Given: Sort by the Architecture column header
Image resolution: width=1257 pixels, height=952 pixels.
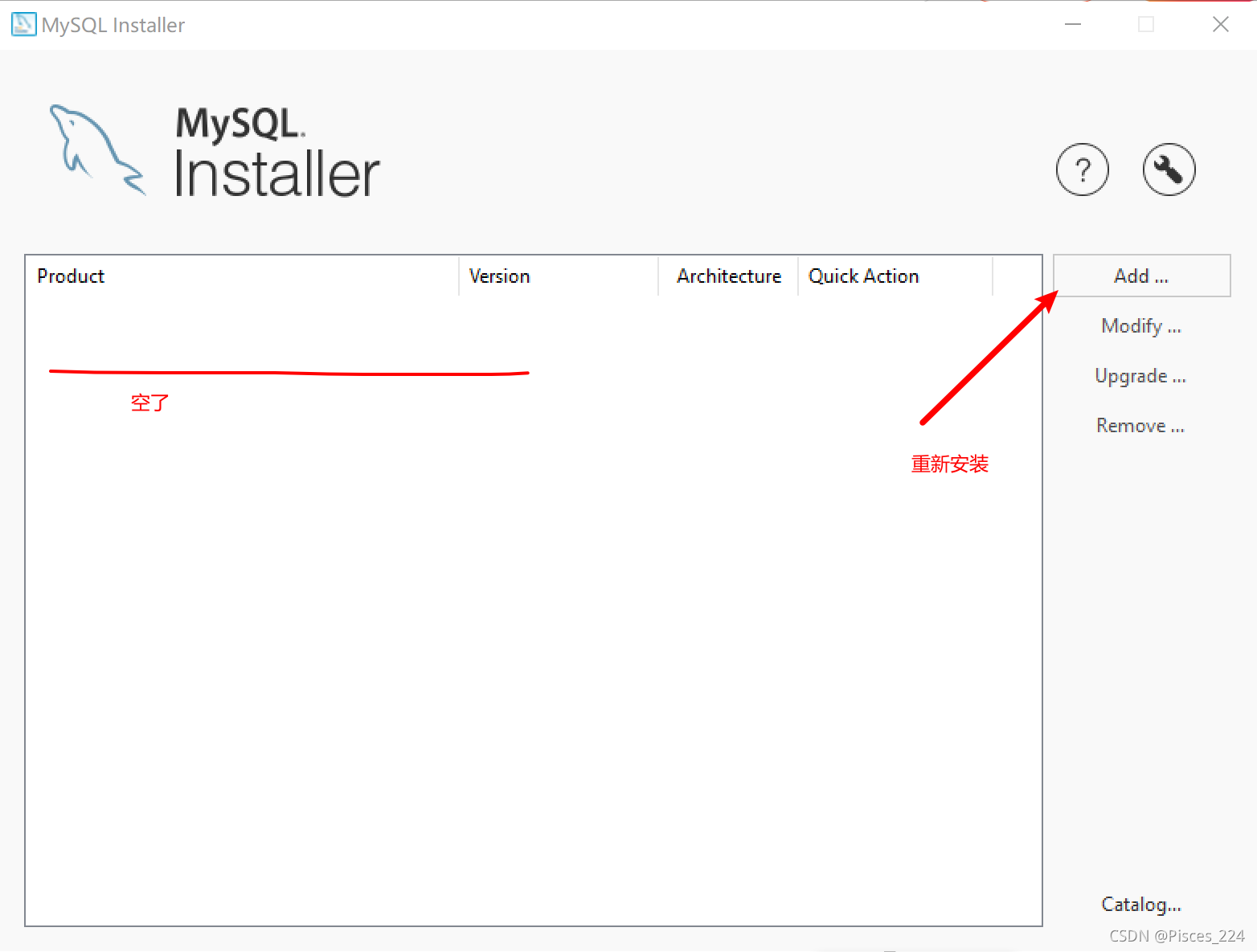Looking at the screenshot, I should (x=728, y=276).
